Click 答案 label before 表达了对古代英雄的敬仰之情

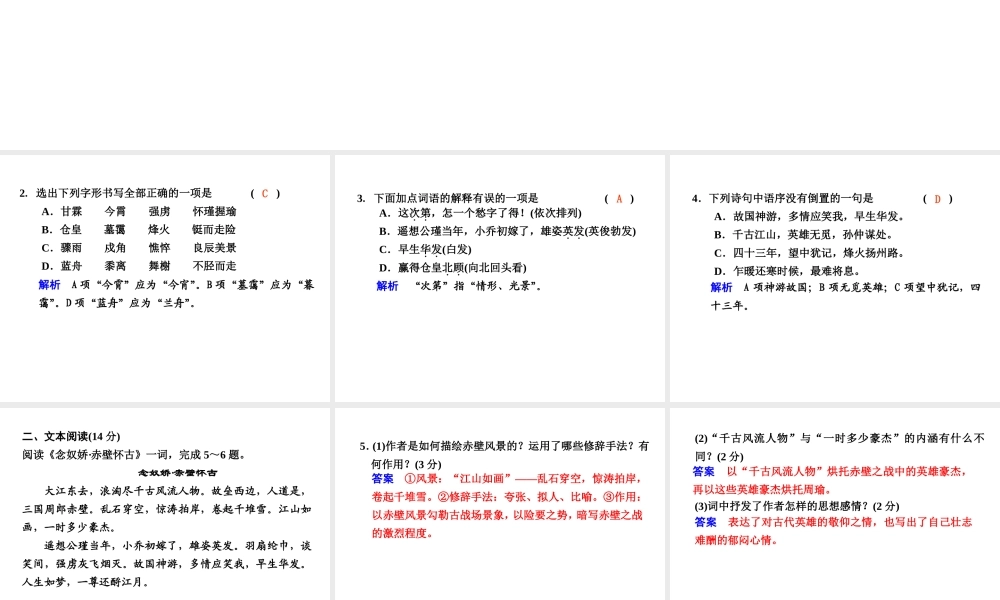(706, 522)
